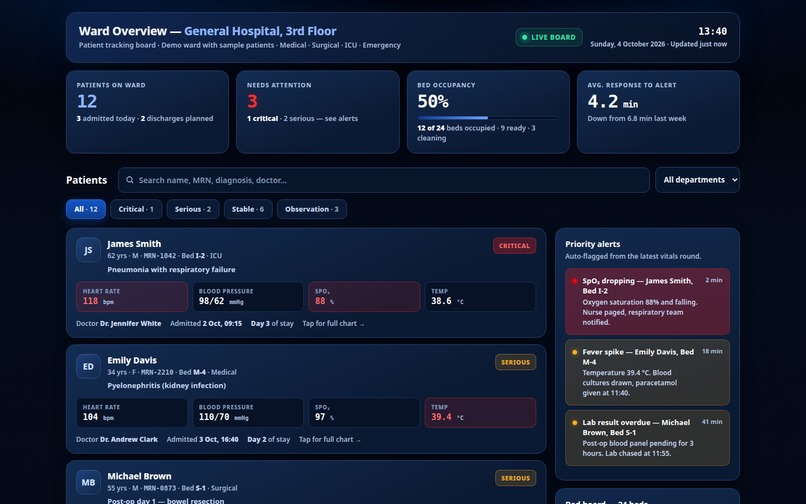Image resolution: width=806 pixels, height=504 pixels.
Task: Open the Fever spike alert card
Action: point(647,372)
